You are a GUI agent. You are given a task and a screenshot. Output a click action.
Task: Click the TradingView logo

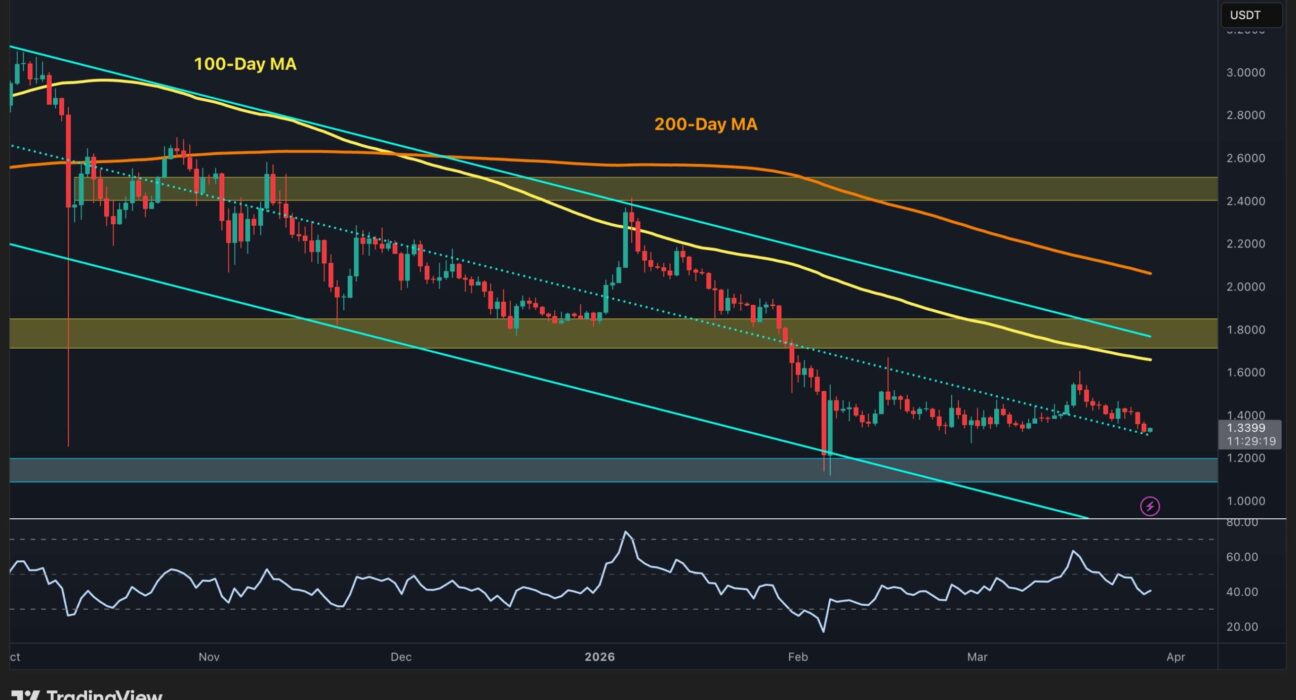(x=88, y=693)
